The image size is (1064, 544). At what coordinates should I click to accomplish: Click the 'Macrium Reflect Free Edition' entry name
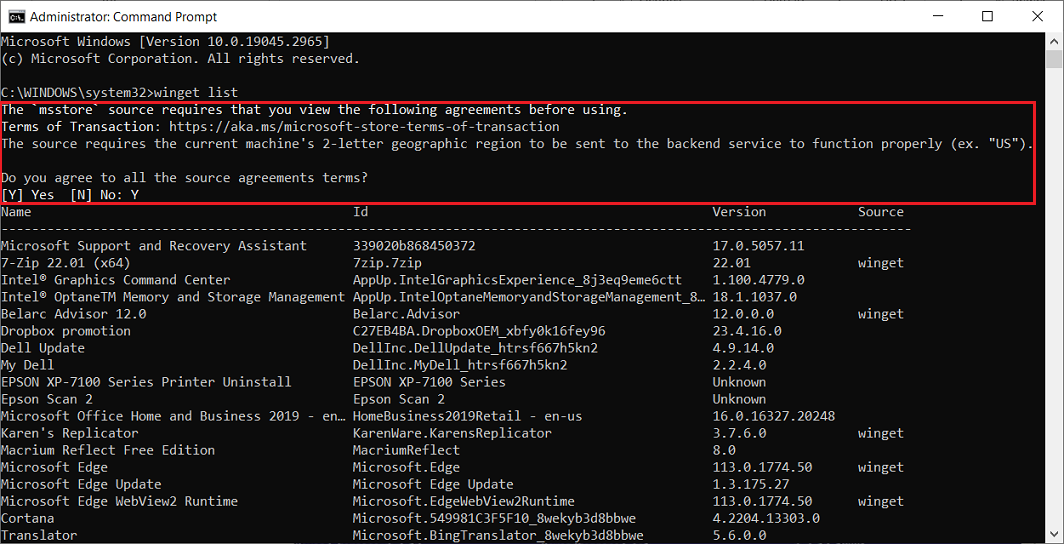click(x=108, y=450)
